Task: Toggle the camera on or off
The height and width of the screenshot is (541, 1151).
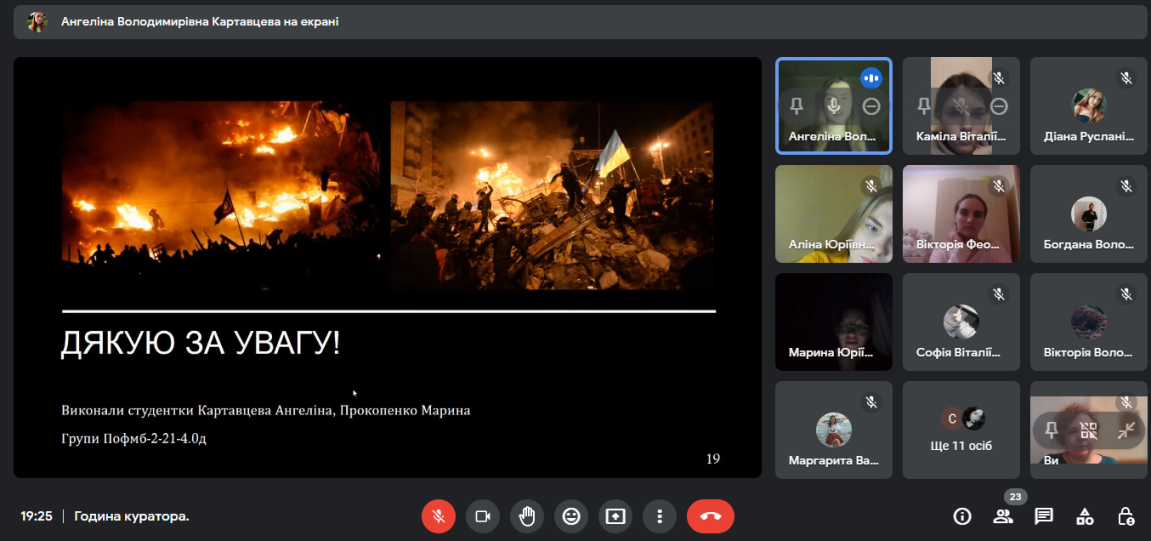Action: 482,516
